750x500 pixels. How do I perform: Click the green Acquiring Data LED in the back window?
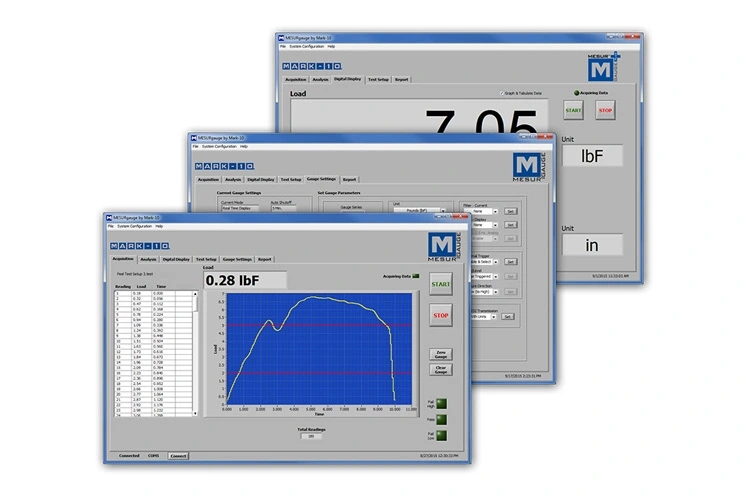coord(576,93)
